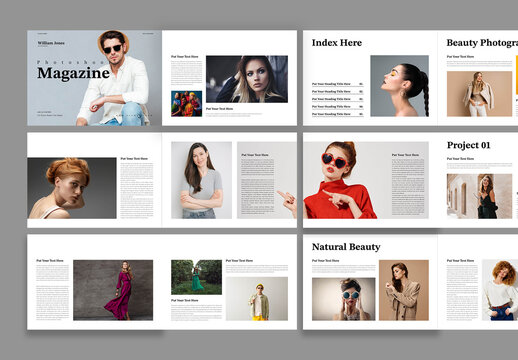Click the 'Project 01' heading
Screen dimensions: 518x360
coord(468,145)
